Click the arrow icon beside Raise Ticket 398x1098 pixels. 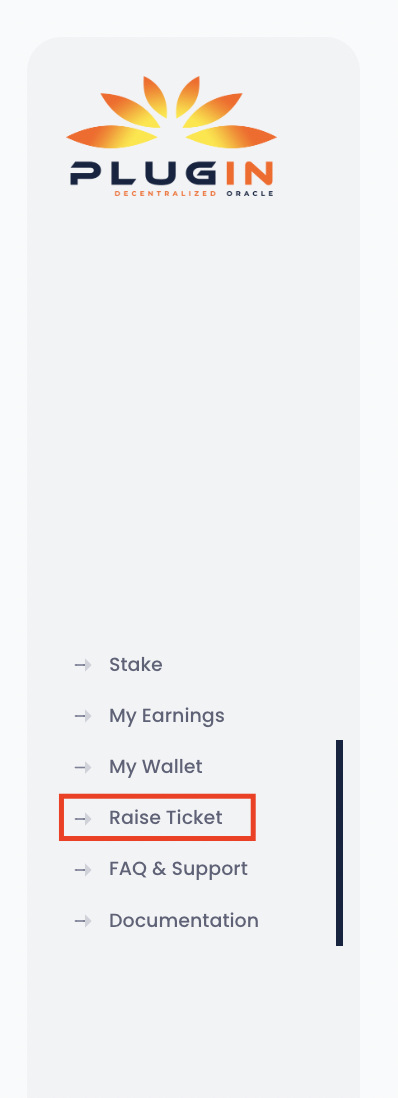tap(83, 818)
